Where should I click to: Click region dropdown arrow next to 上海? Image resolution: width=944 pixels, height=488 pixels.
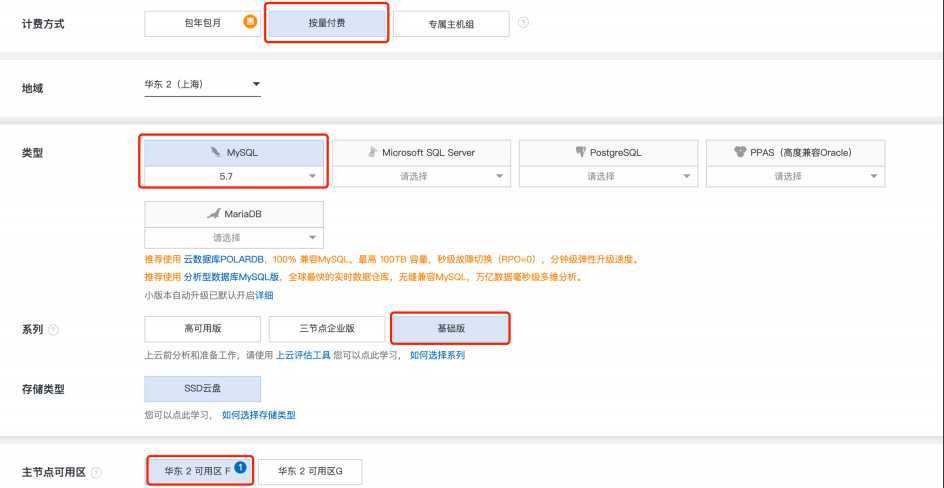coord(256,84)
